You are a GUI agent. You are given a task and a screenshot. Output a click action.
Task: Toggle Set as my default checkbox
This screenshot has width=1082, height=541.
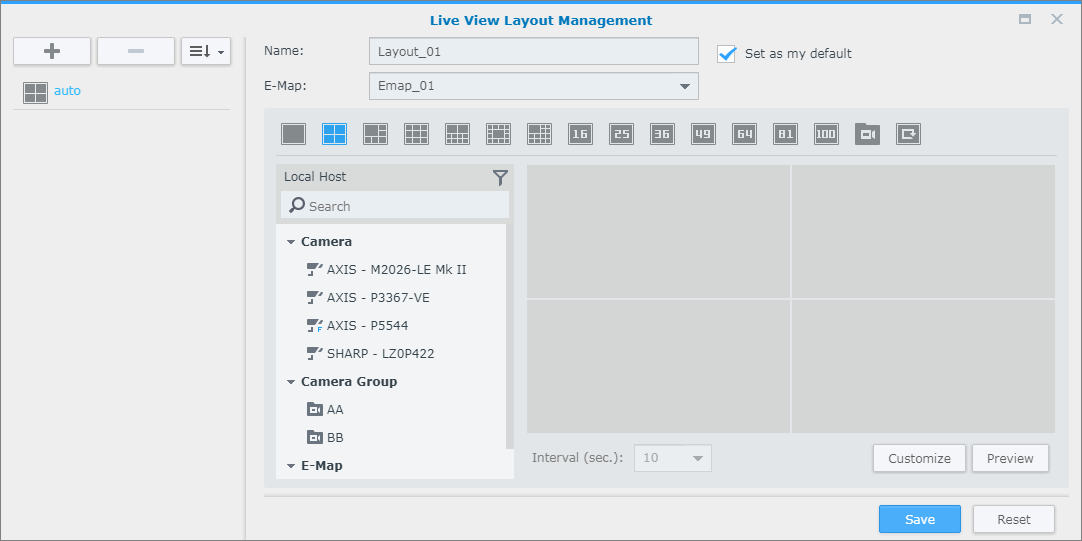727,53
